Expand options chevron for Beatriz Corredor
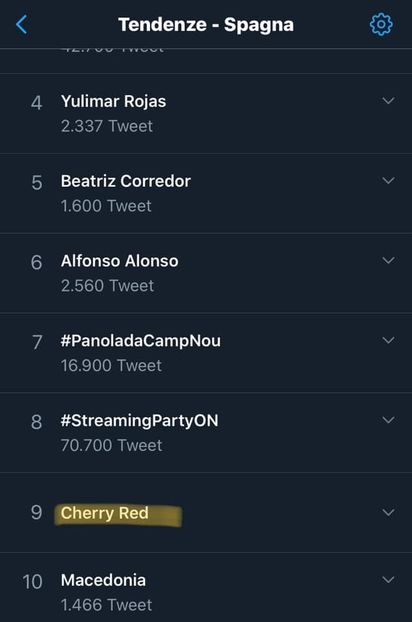The image size is (412, 622). pyautogui.click(x=388, y=180)
